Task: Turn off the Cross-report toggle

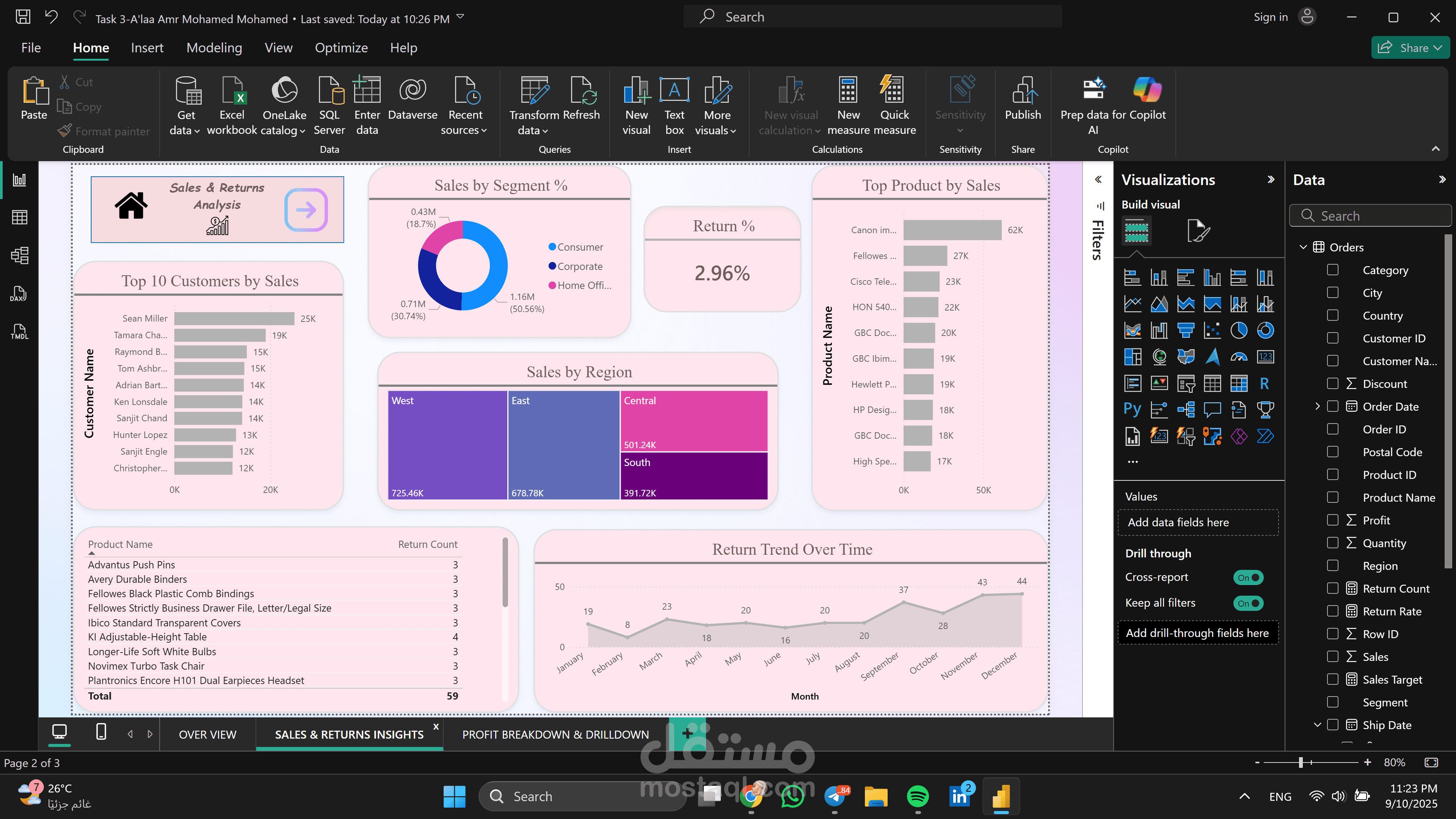Action: tap(1248, 577)
